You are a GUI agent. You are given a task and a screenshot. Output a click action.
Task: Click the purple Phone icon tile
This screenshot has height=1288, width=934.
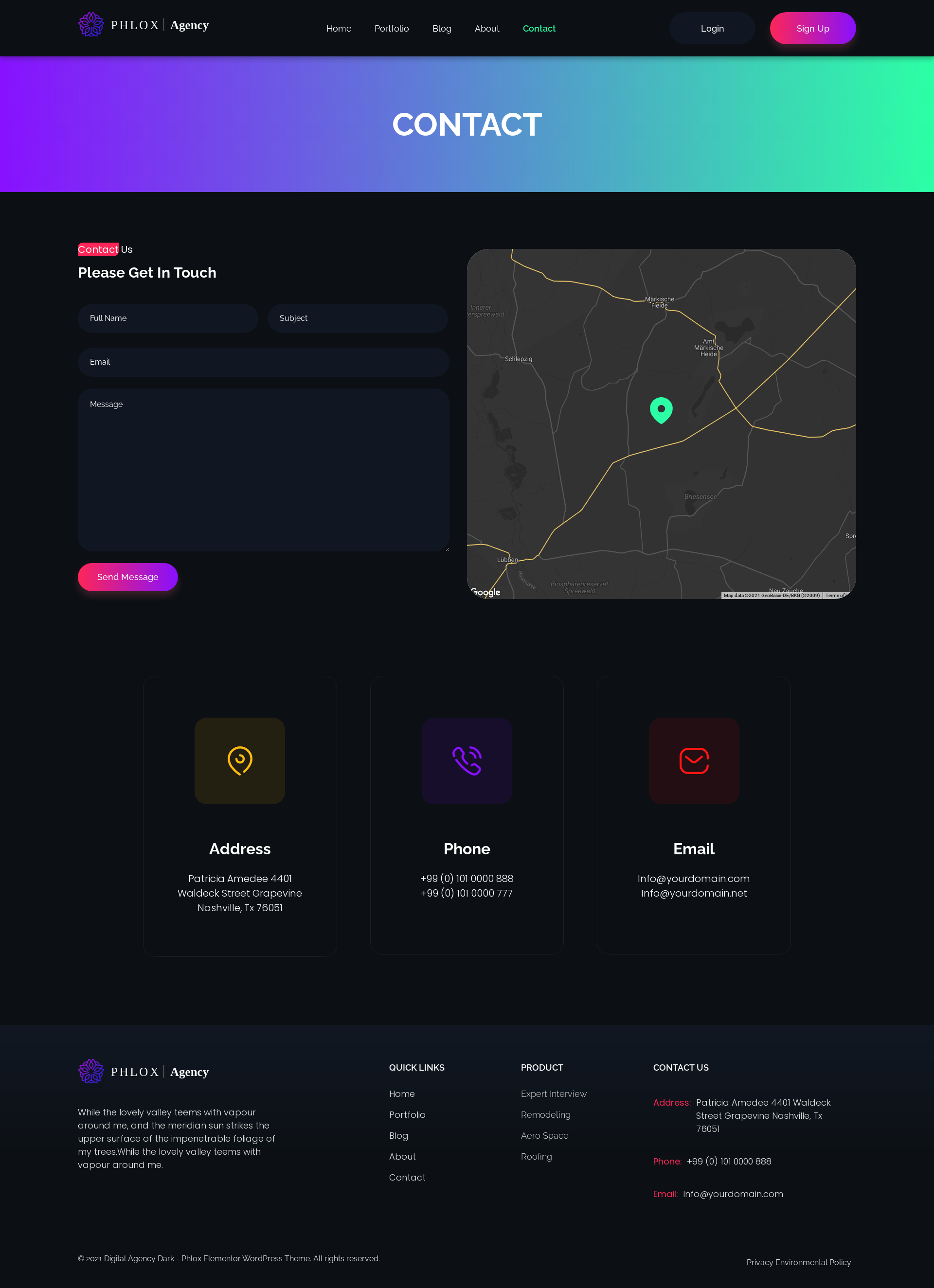[467, 760]
